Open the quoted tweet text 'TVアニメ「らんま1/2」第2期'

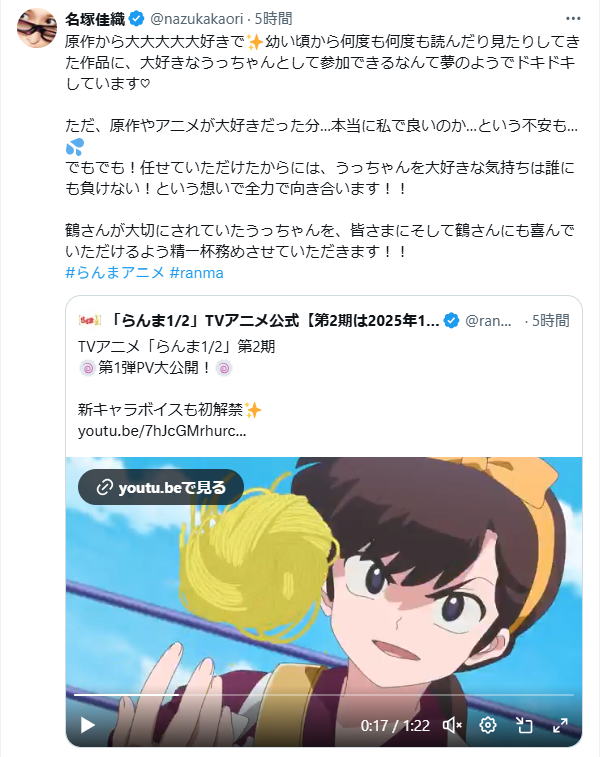[177, 347]
